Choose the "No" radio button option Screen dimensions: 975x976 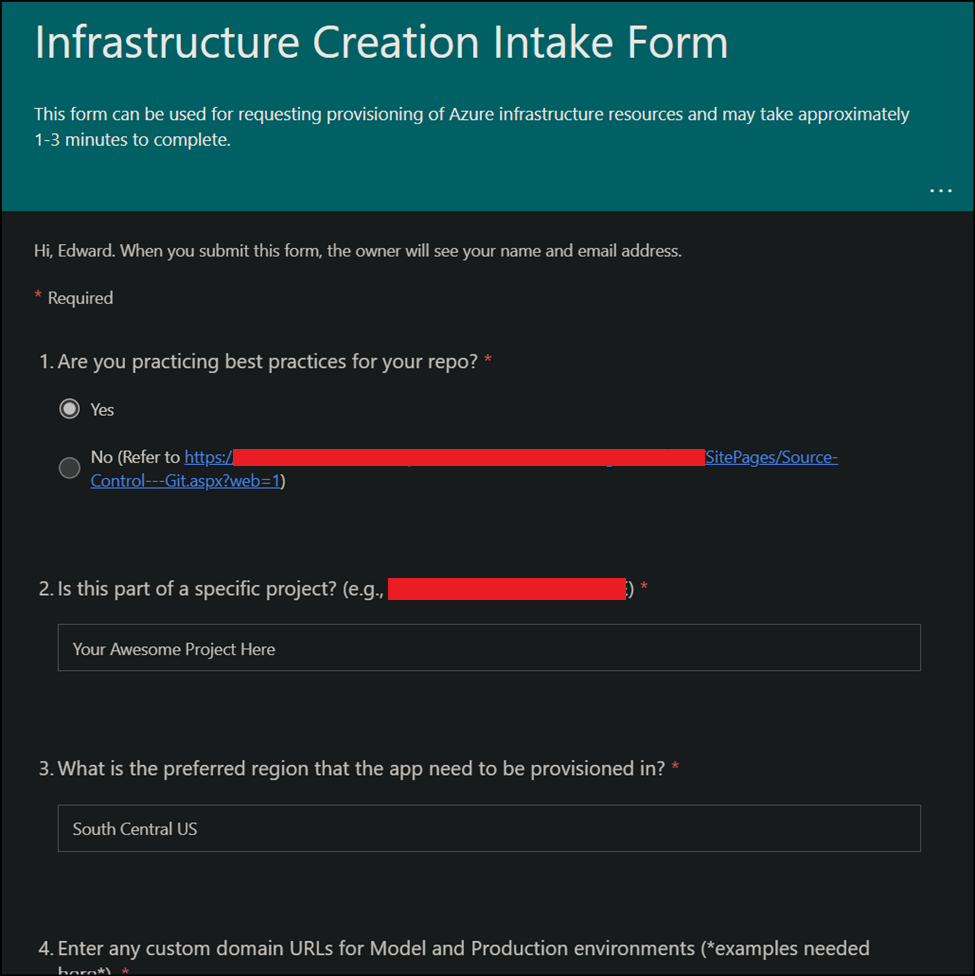70,468
